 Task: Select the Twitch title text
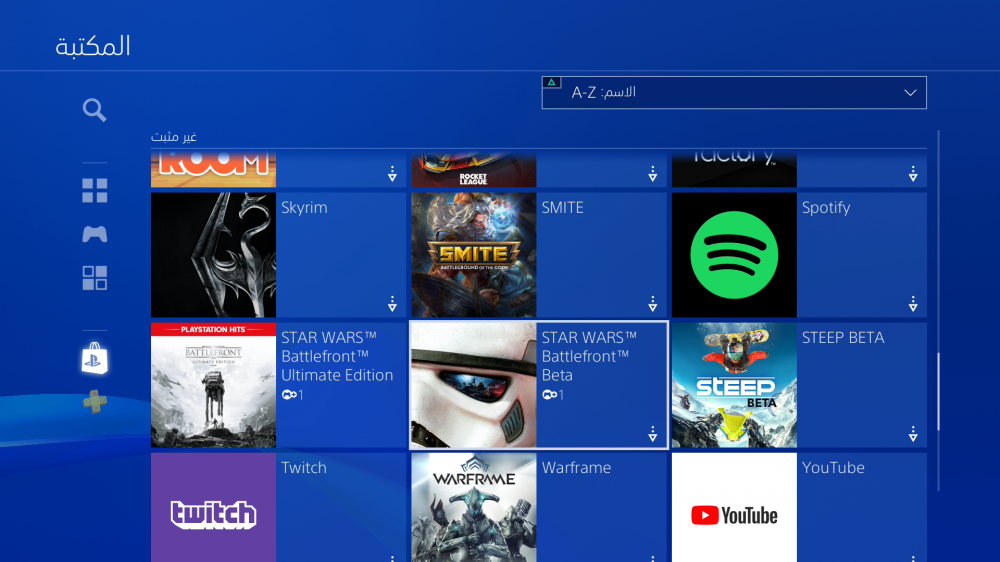tap(304, 468)
